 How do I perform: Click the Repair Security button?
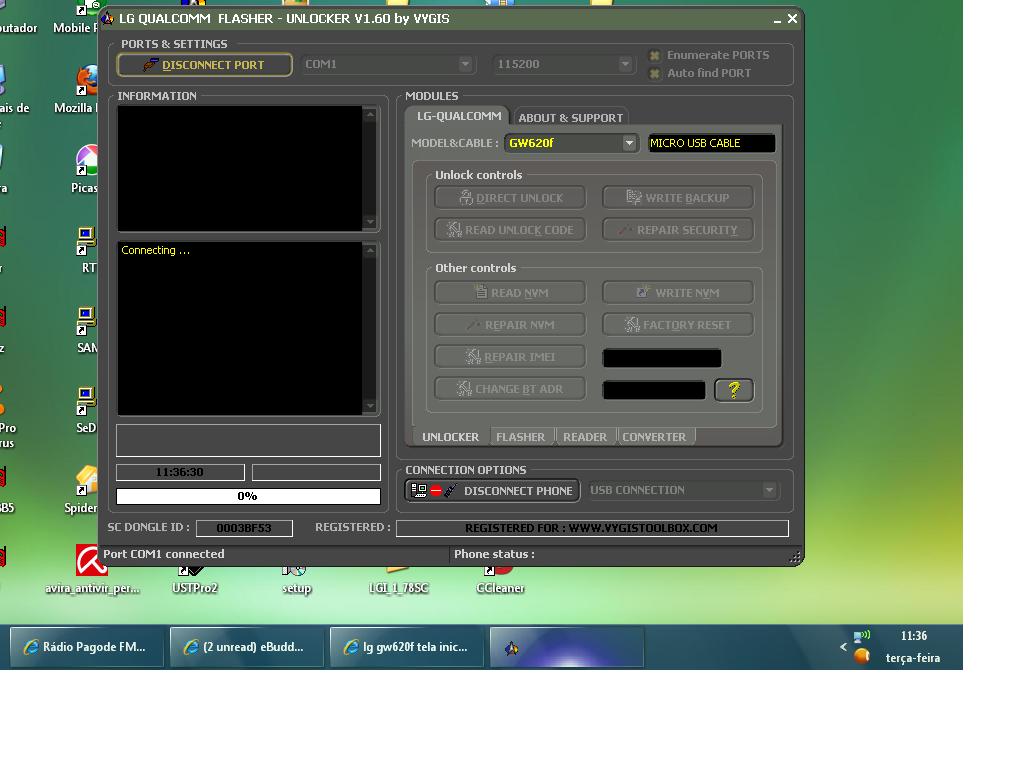pos(678,230)
